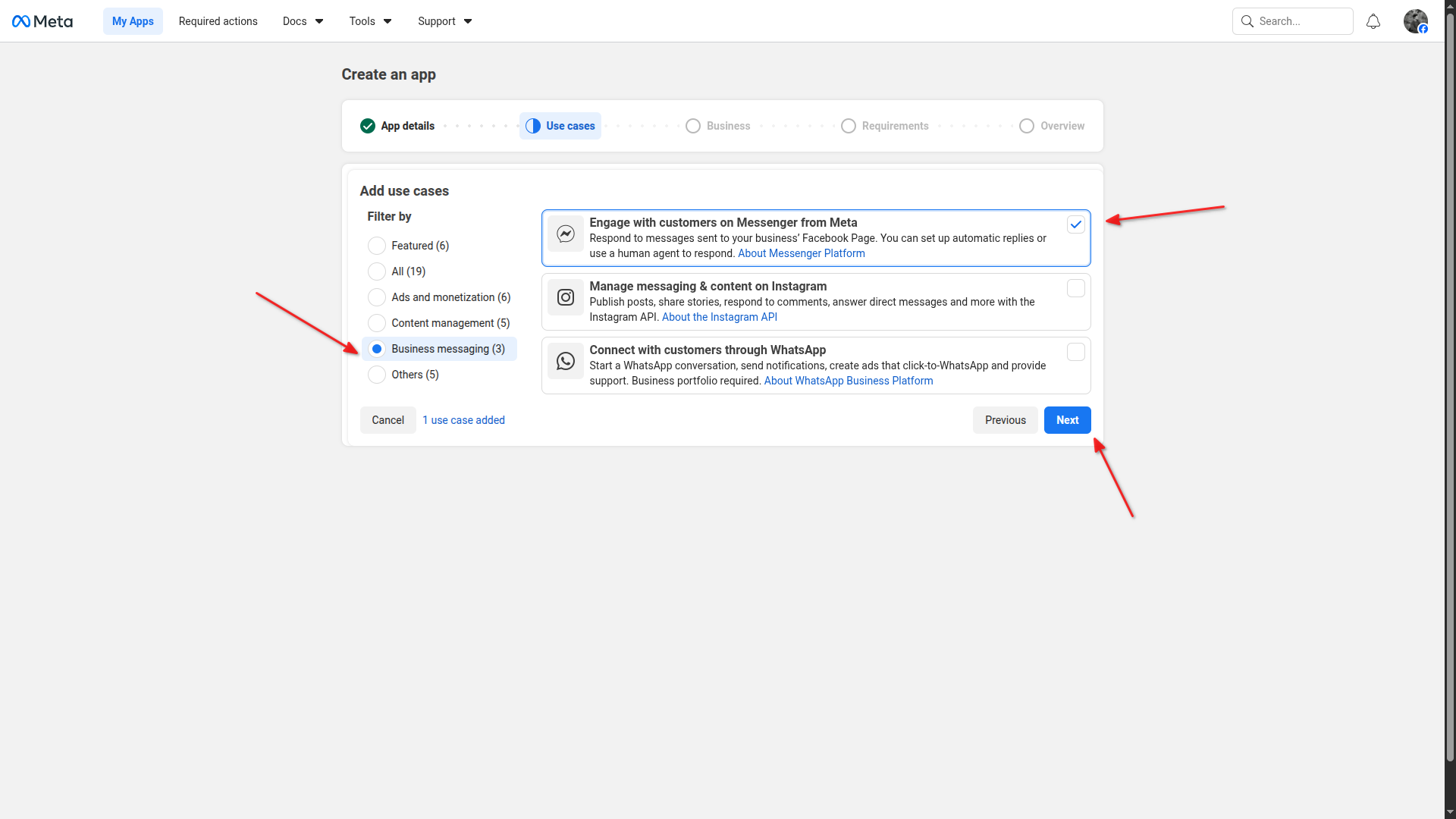Open the profile avatar menu
1456x819 pixels.
pyautogui.click(x=1415, y=21)
